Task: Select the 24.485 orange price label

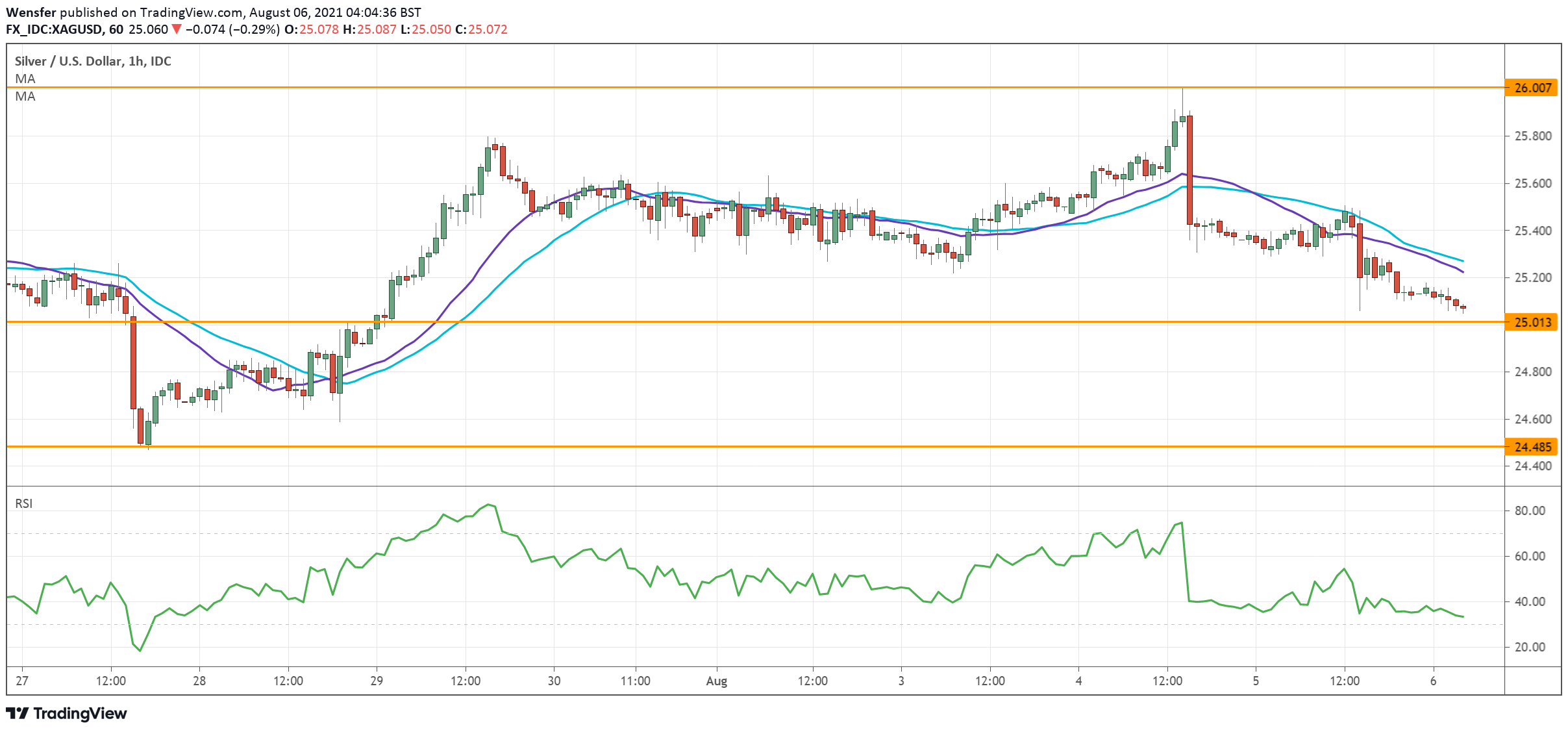Action: pyautogui.click(x=1532, y=447)
